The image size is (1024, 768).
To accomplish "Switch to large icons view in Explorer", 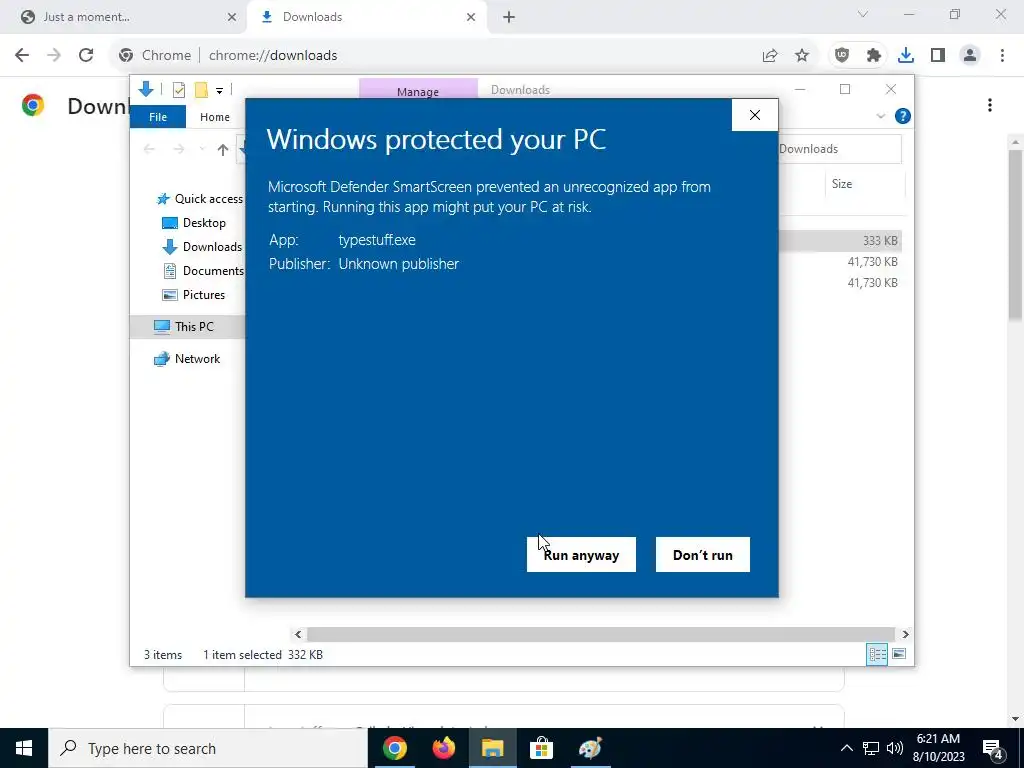I will (899, 654).
